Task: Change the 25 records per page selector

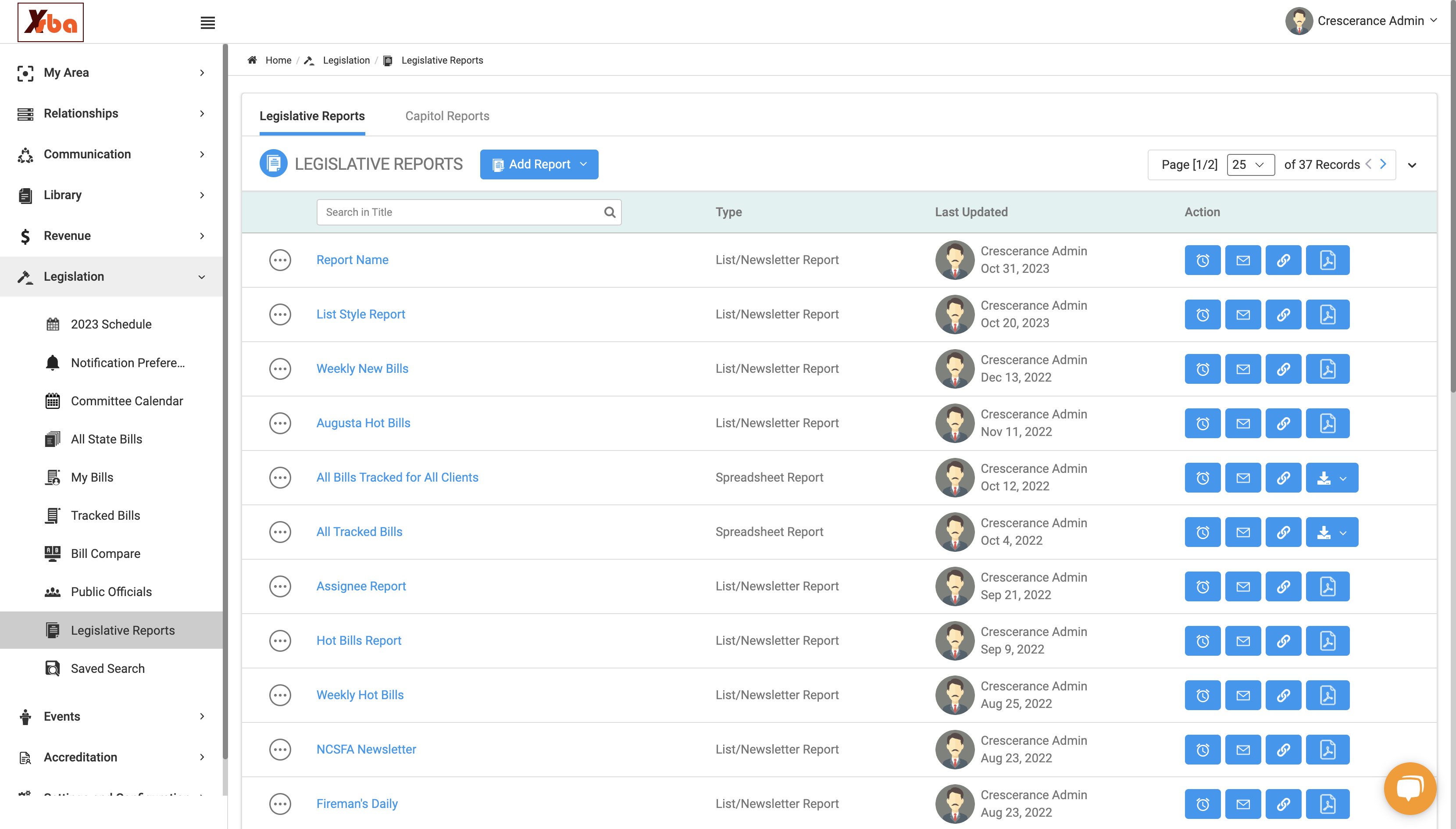Action: coord(1250,164)
